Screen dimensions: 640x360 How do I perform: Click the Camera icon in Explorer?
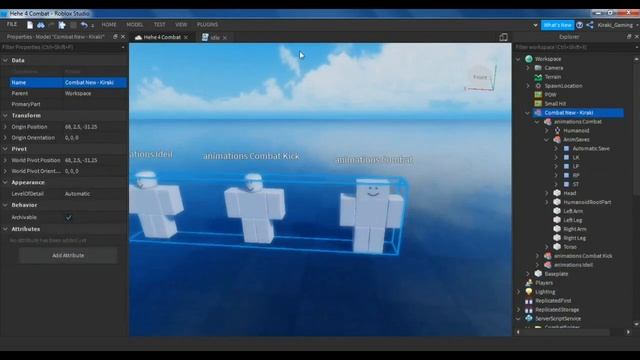coord(538,68)
